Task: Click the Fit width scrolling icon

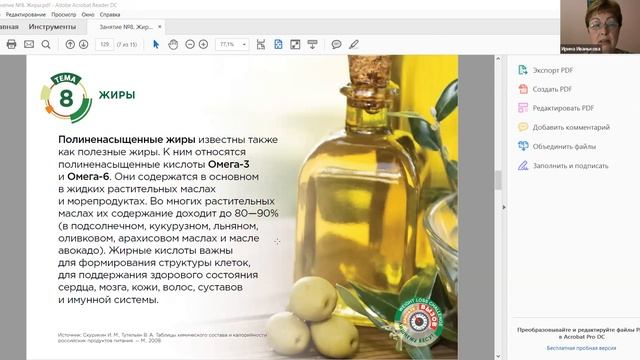Action: pos(261,44)
